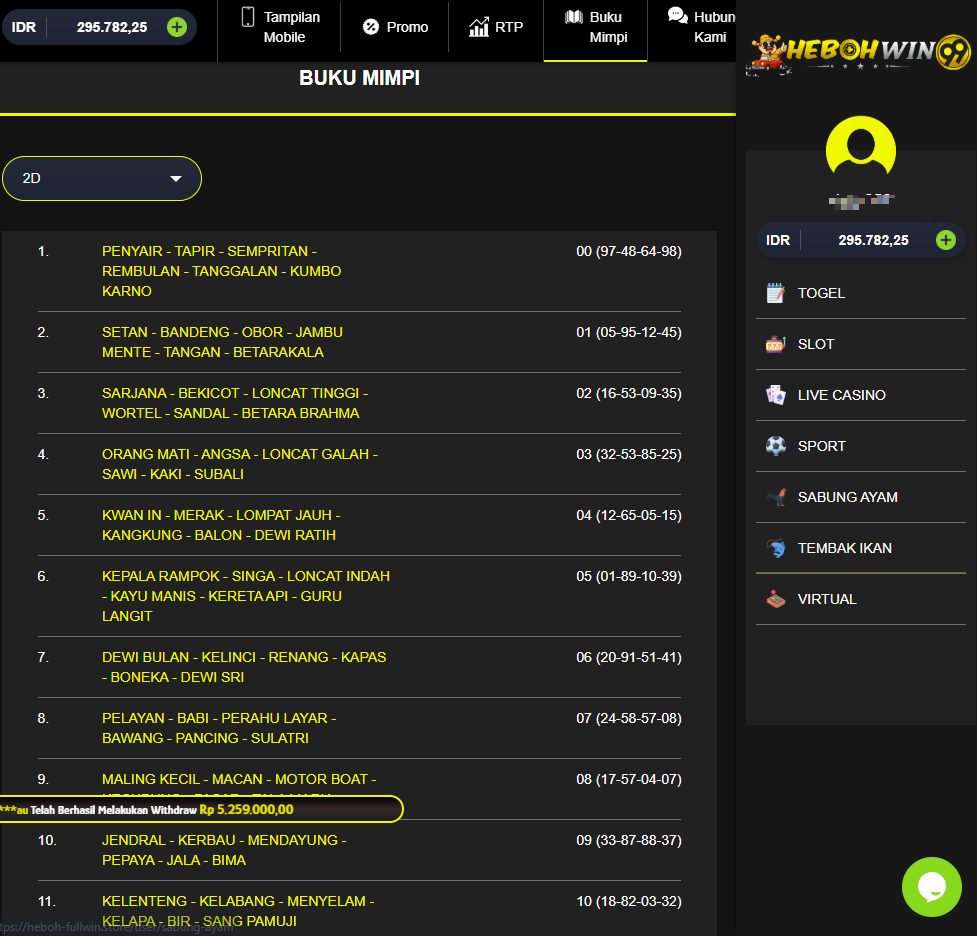
Task: Click the green plus deposit icon in top balance bar
Action: pyautogui.click(x=177, y=27)
